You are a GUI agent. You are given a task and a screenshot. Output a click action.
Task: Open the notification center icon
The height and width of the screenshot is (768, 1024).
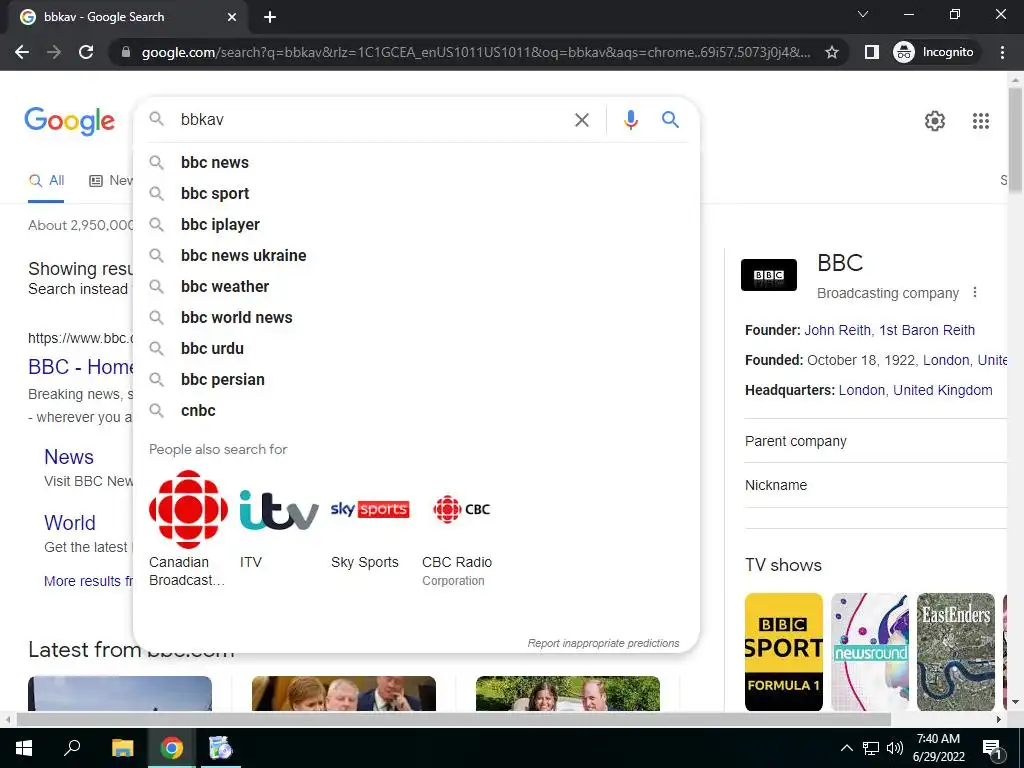point(992,749)
